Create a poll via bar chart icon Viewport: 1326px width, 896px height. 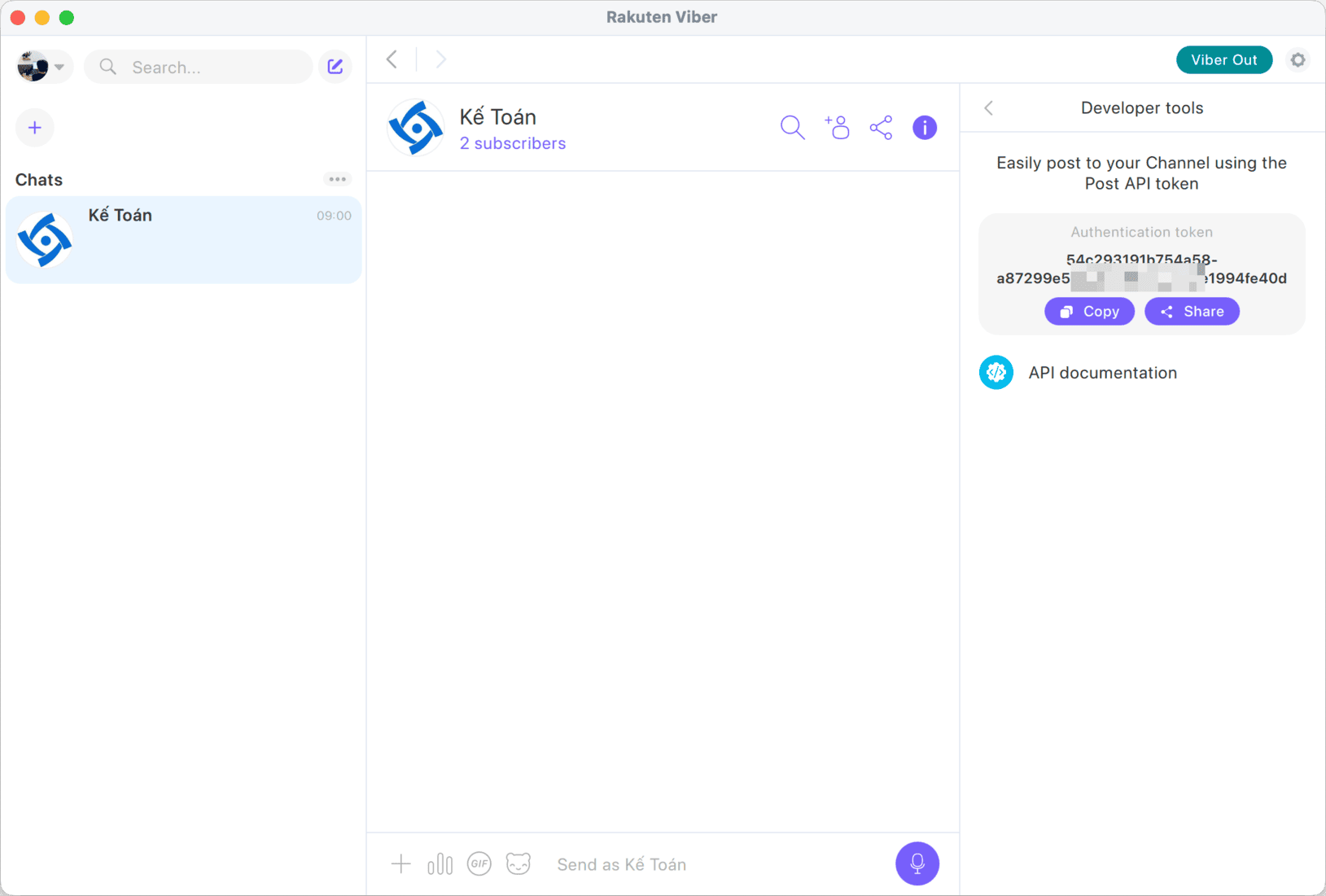point(440,864)
